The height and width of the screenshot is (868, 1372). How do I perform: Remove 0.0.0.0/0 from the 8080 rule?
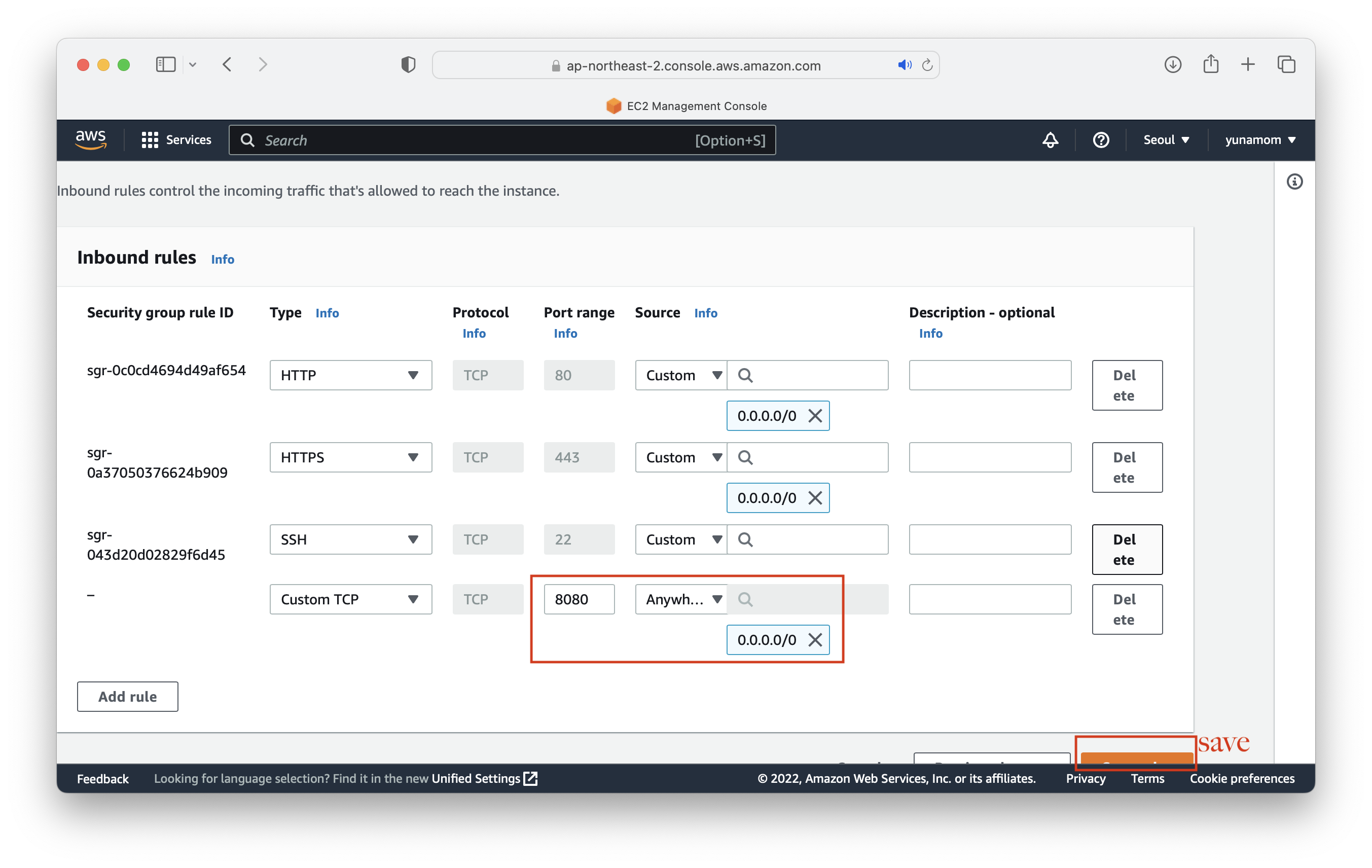pyautogui.click(x=815, y=640)
